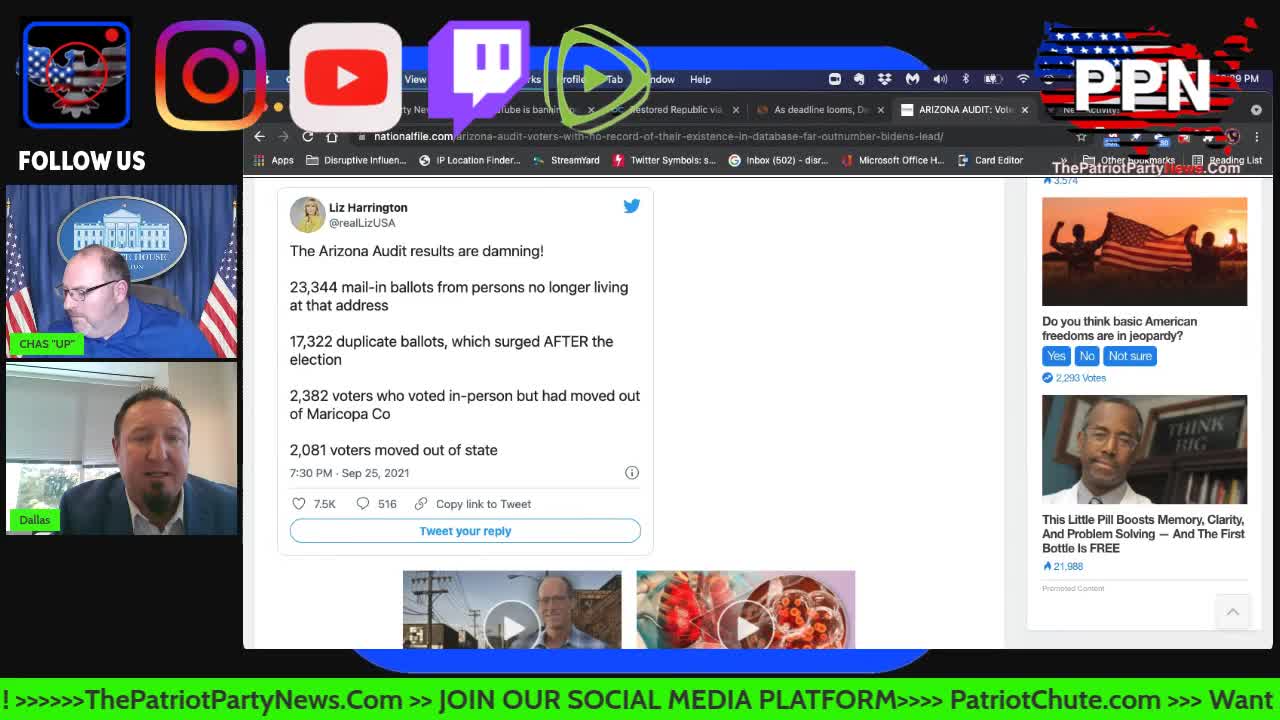Close the ARIZONA AUDIT tab
1280x720 pixels.
pos(1024,110)
